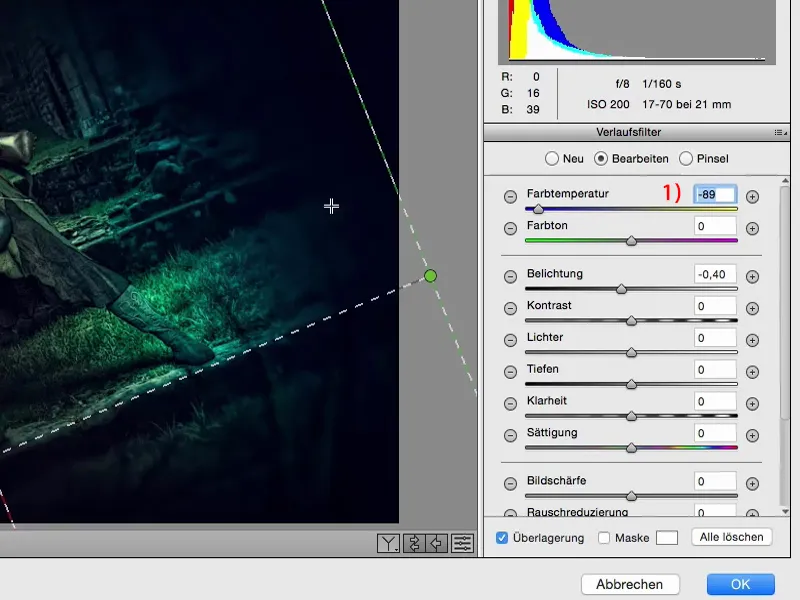This screenshot has width=800, height=600.
Task: Open the preview preferences sliders icon
Action: 461,543
